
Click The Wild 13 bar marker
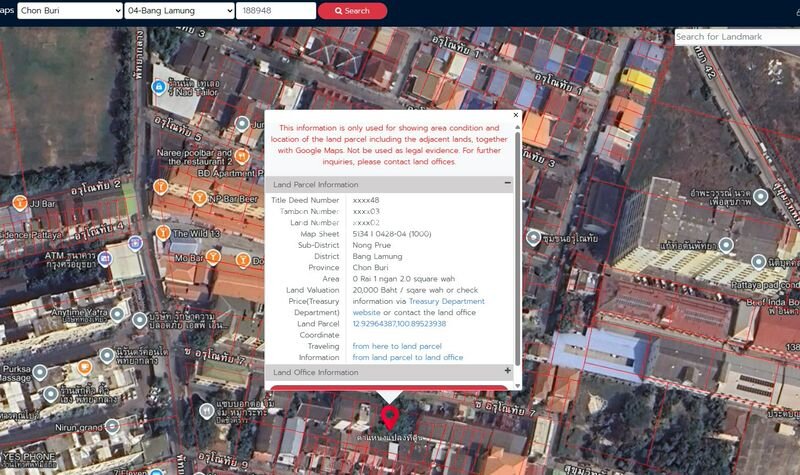(163, 233)
